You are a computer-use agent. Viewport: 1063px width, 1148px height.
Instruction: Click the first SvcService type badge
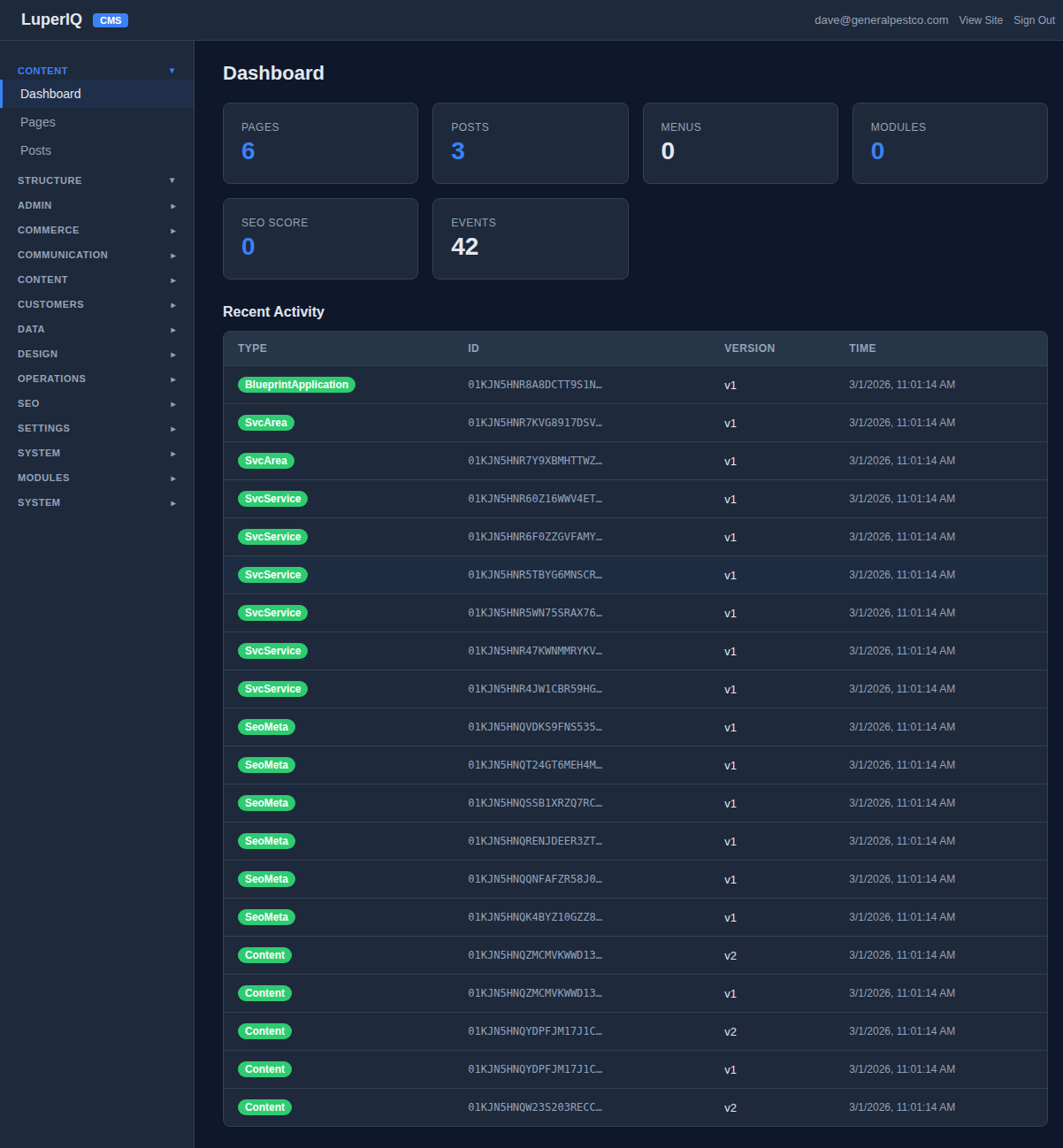pyautogui.click(x=272, y=498)
